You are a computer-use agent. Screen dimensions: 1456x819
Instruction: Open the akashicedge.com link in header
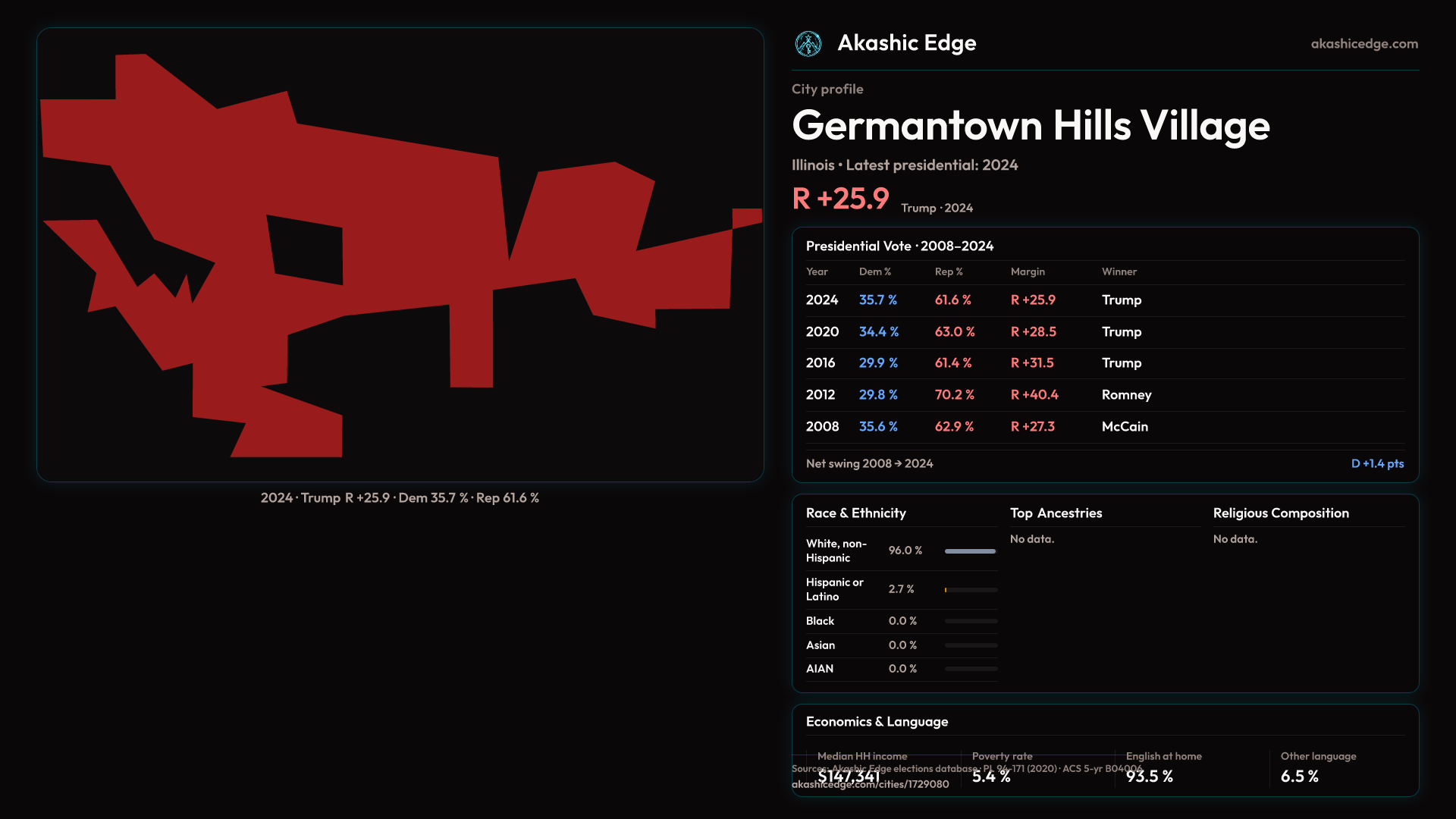tap(1363, 44)
